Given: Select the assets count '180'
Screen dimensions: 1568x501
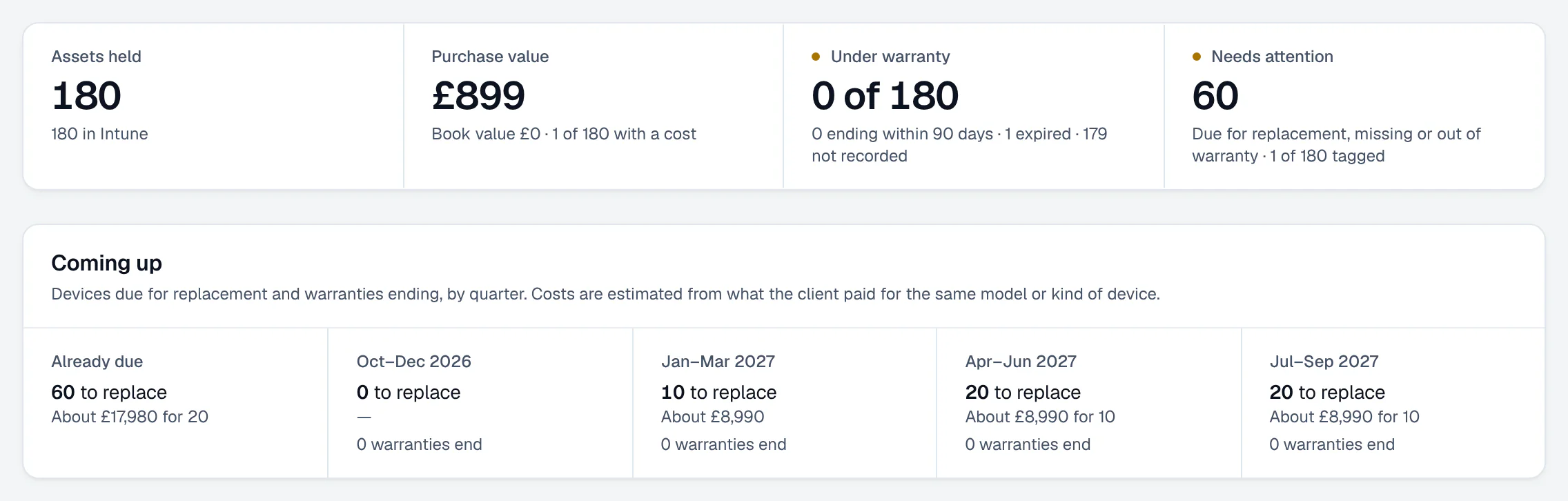Looking at the screenshot, I should click(86, 95).
